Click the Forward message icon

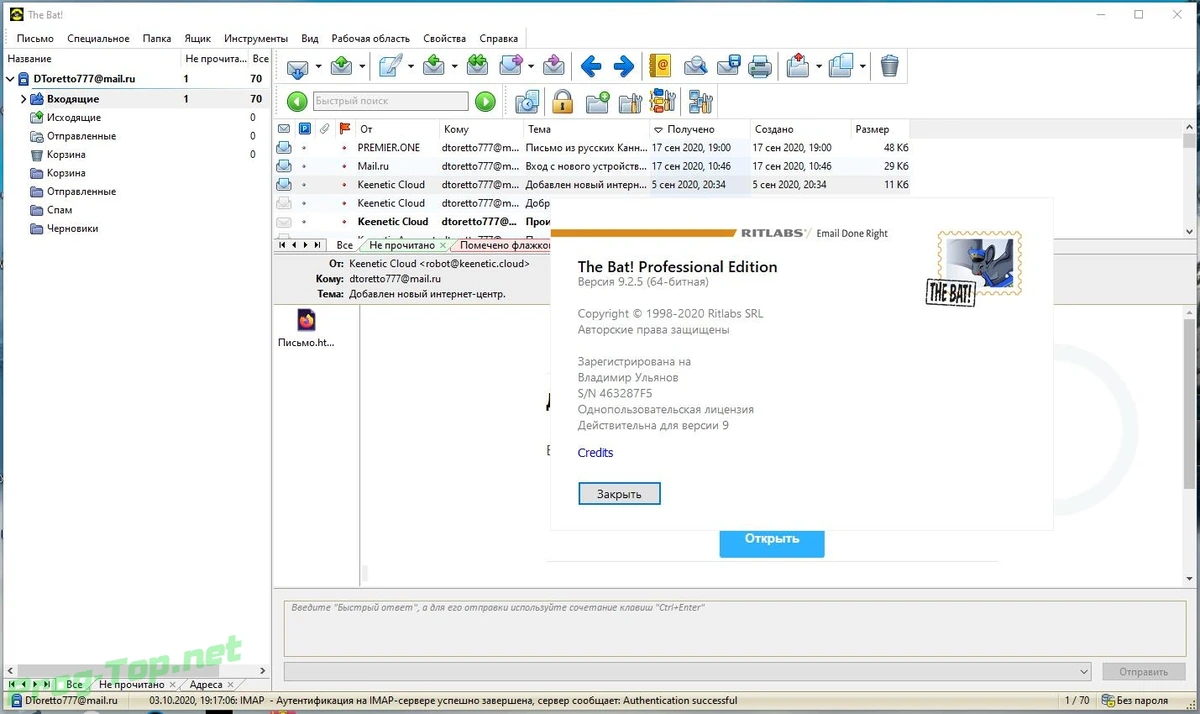511,67
